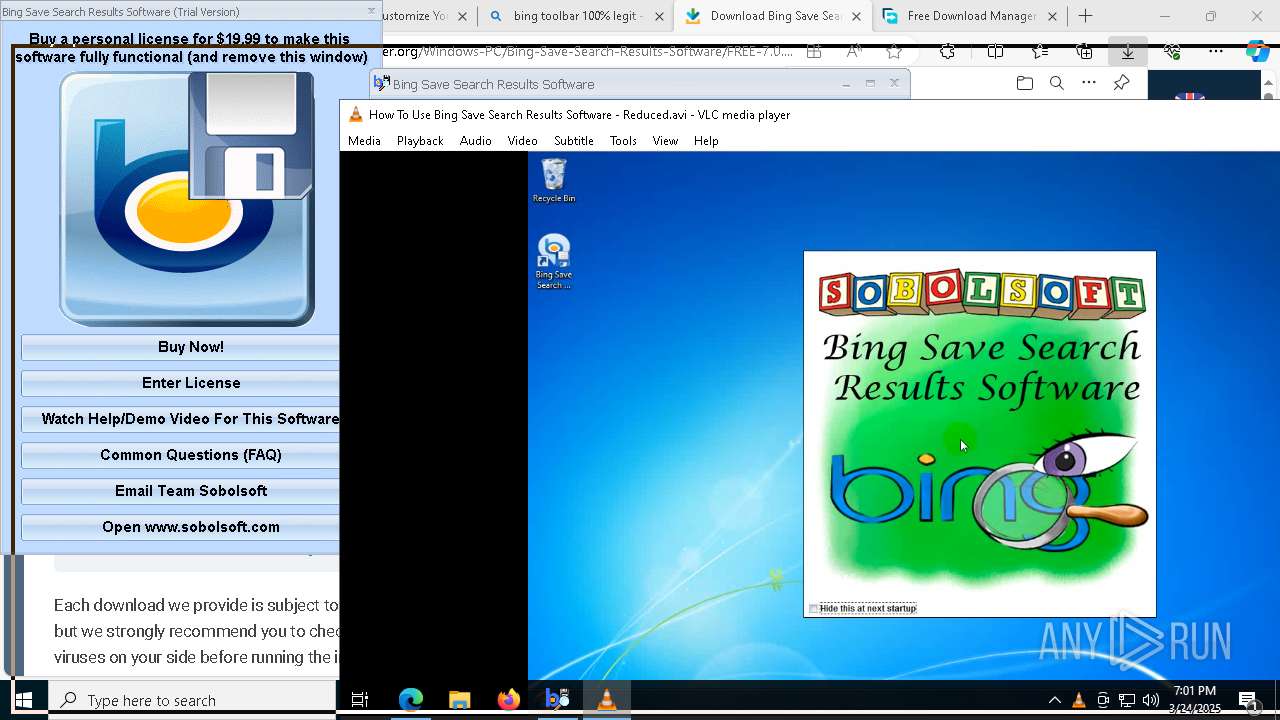1280x720 pixels.
Task: Open File Explorer from the taskbar
Action: [459, 700]
